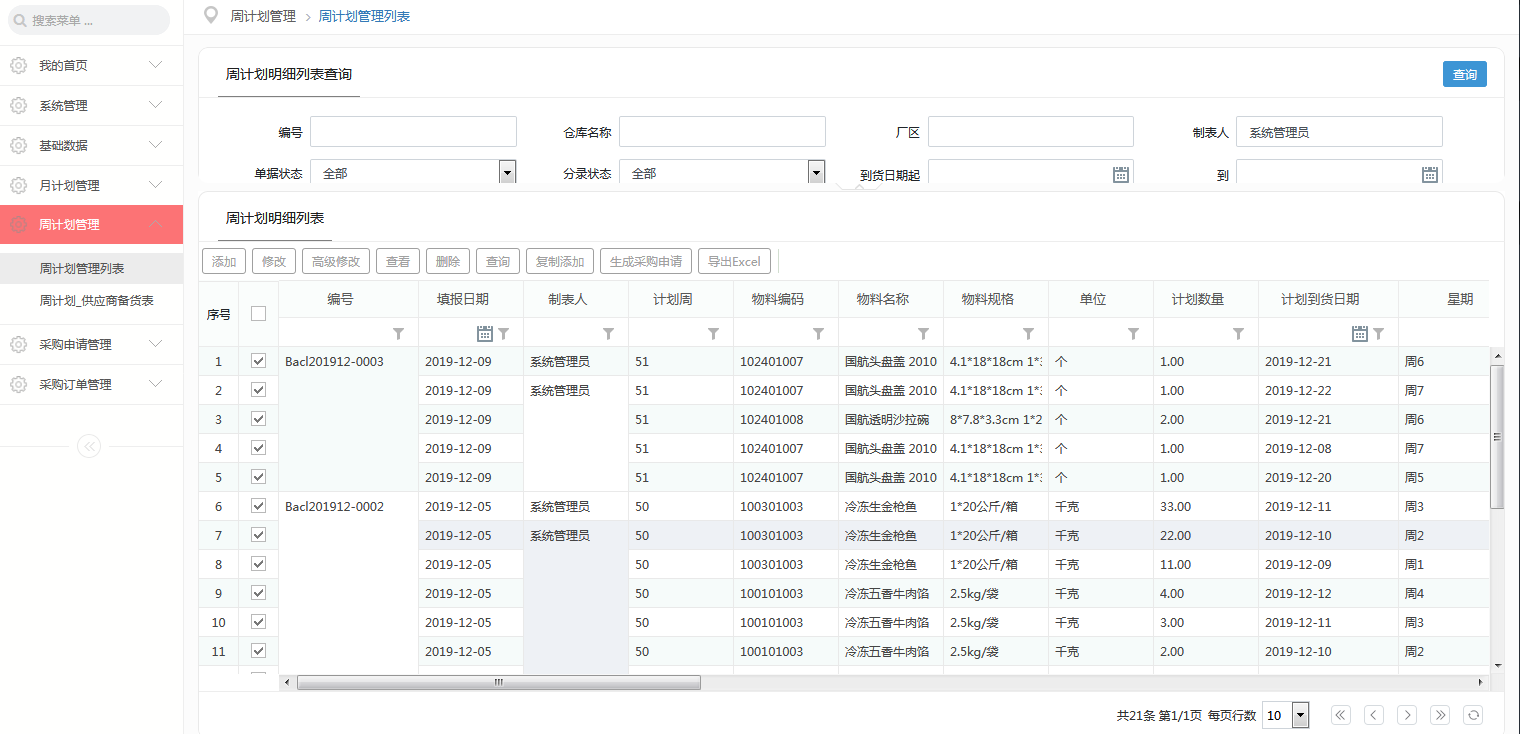
Task: Open the 周计划管理列表 submenu item
Action: [x=91, y=269]
